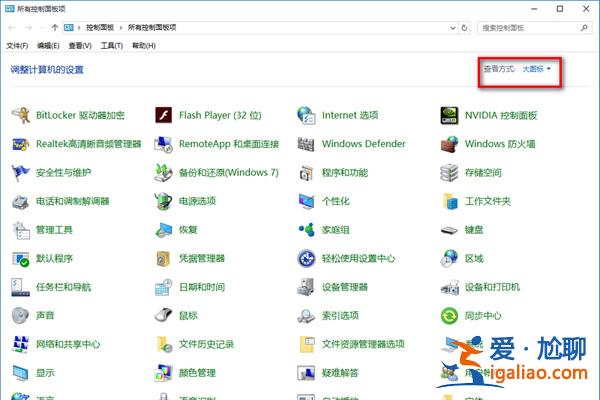Open 任务栏和导航 link
The width and height of the screenshot is (600, 400).
64,287
